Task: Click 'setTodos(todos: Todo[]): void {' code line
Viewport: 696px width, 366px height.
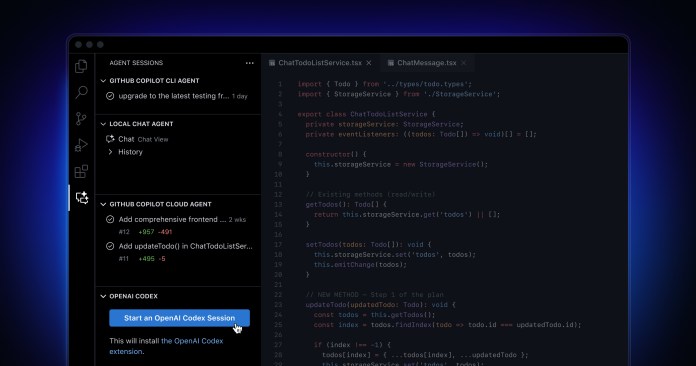Action: point(368,244)
